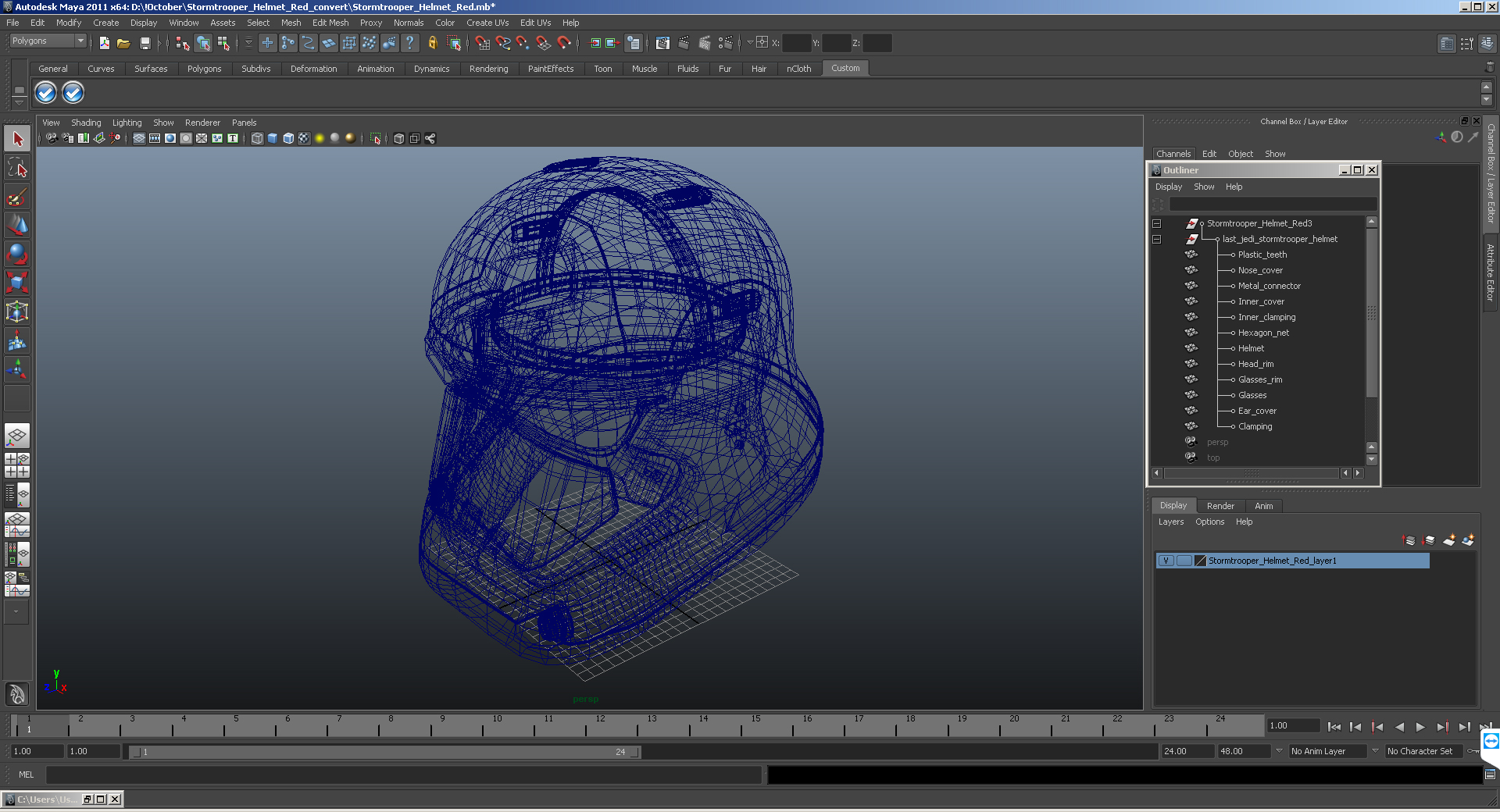Open the selection mask menu next to hierarchy icon
The height and width of the screenshot is (812, 1500).
[248, 43]
